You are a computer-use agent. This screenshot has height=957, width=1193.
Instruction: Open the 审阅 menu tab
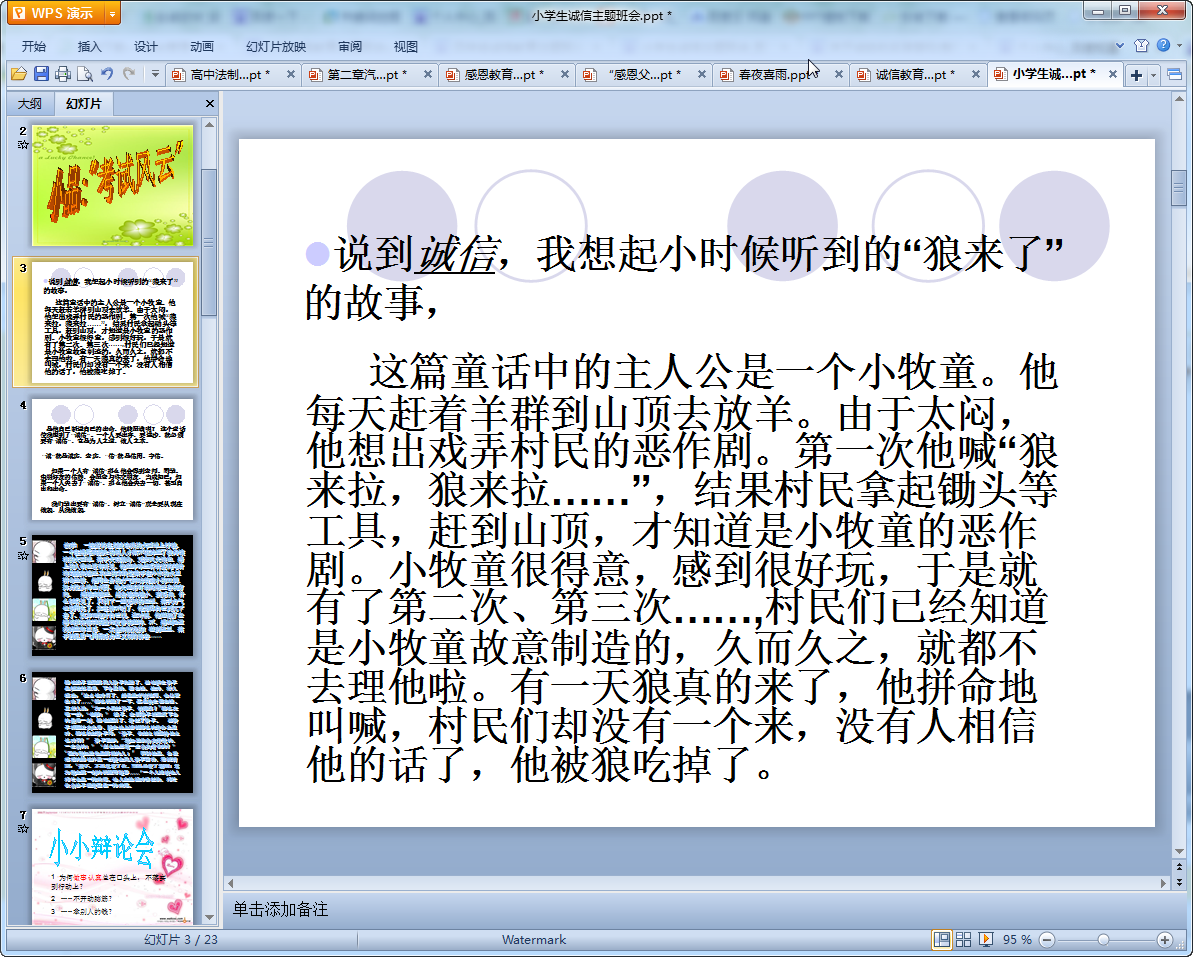click(350, 46)
